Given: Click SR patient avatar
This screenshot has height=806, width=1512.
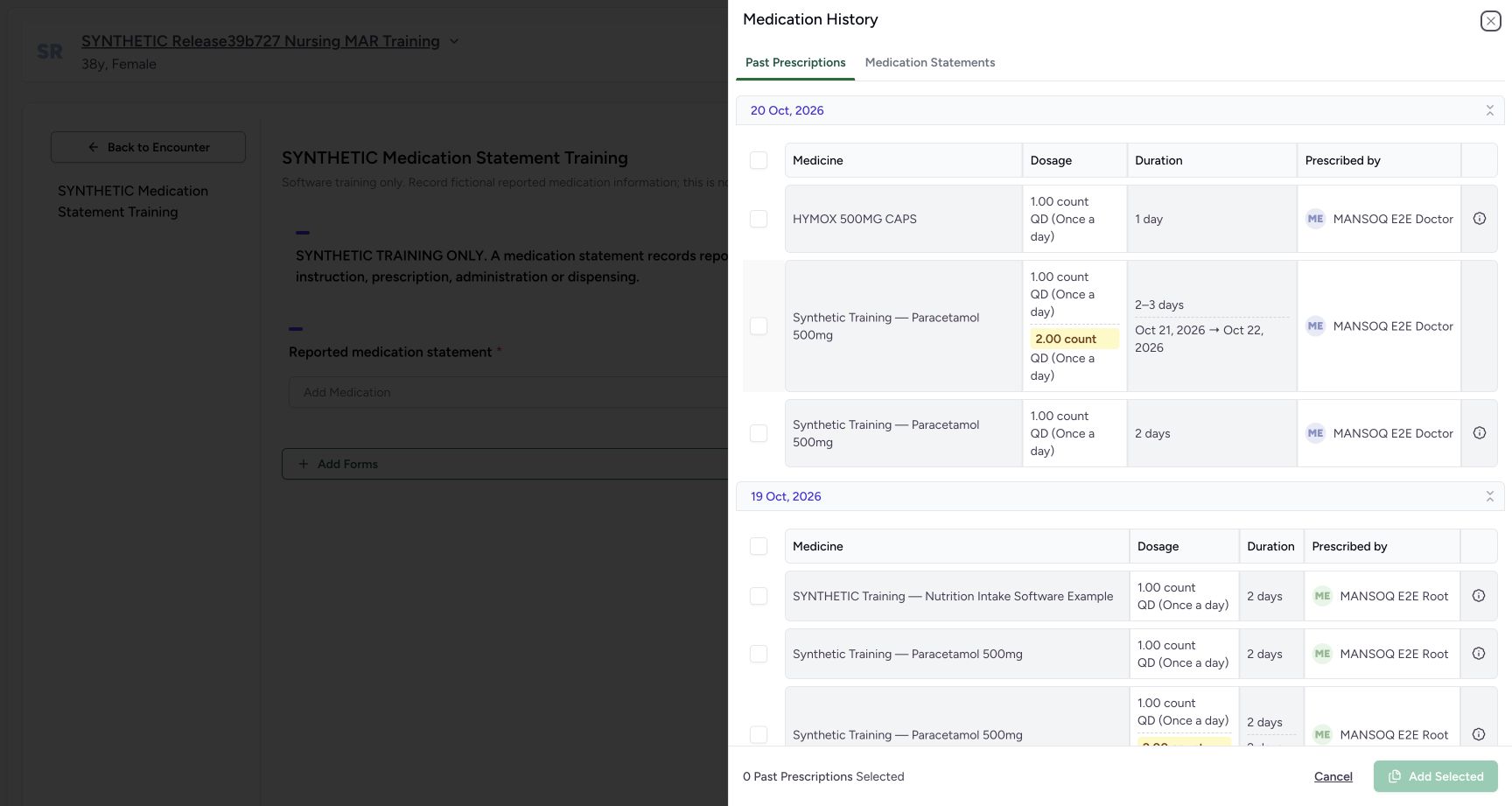Looking at the screenshot, I should click(x=50, y=52).
